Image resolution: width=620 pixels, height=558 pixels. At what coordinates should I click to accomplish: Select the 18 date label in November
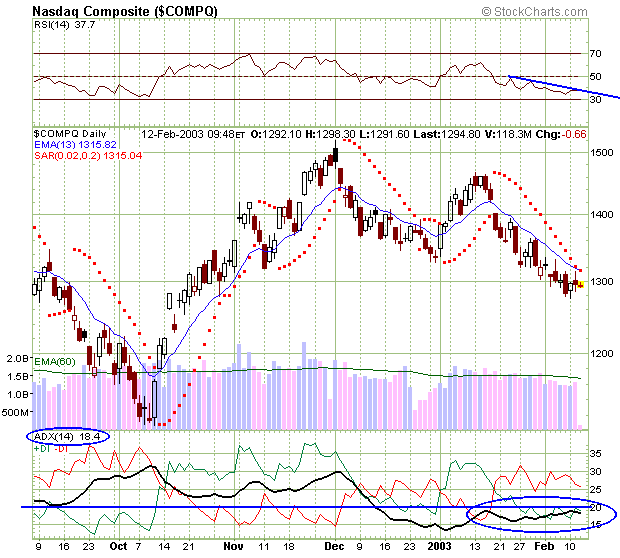click(289, 547)
